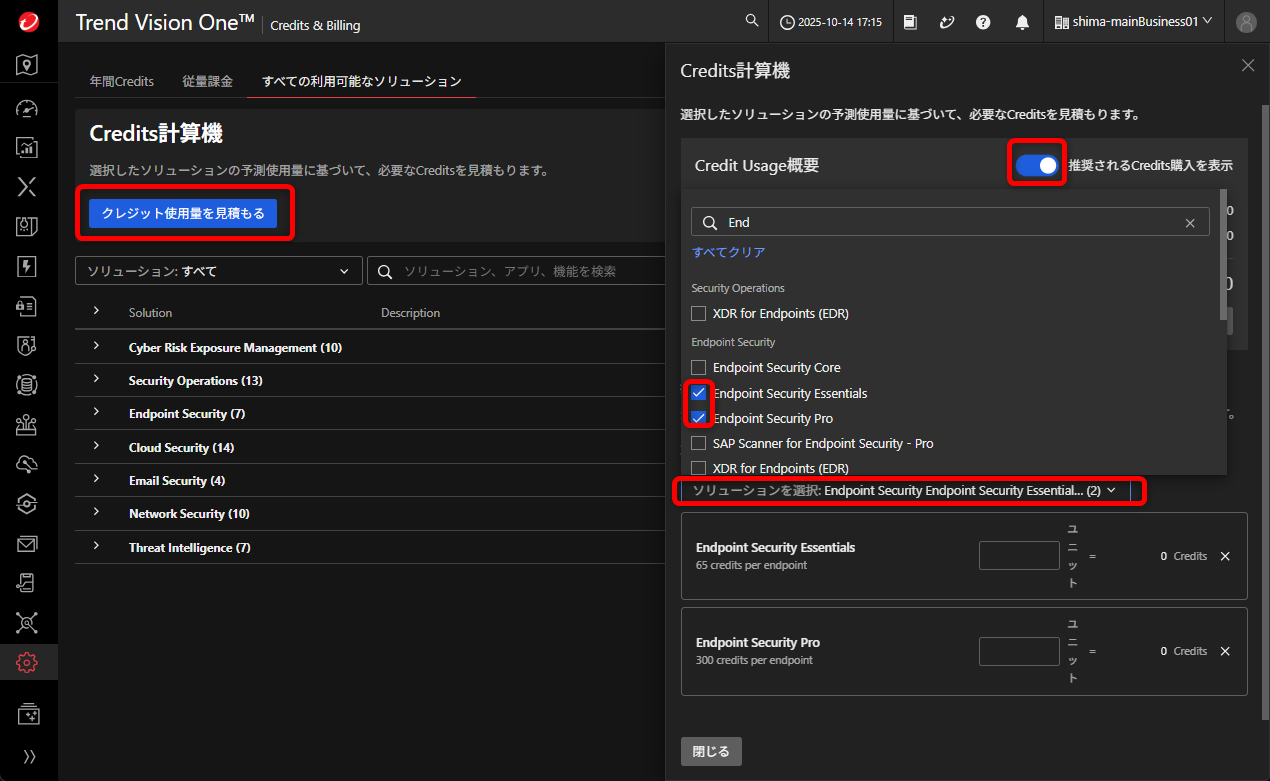Image resolution: width=1270 pixels, height=781 pixels.
Task: Expand the sidebar with double chevron icon
Action: pyautogui.click(x=29, y=757)
